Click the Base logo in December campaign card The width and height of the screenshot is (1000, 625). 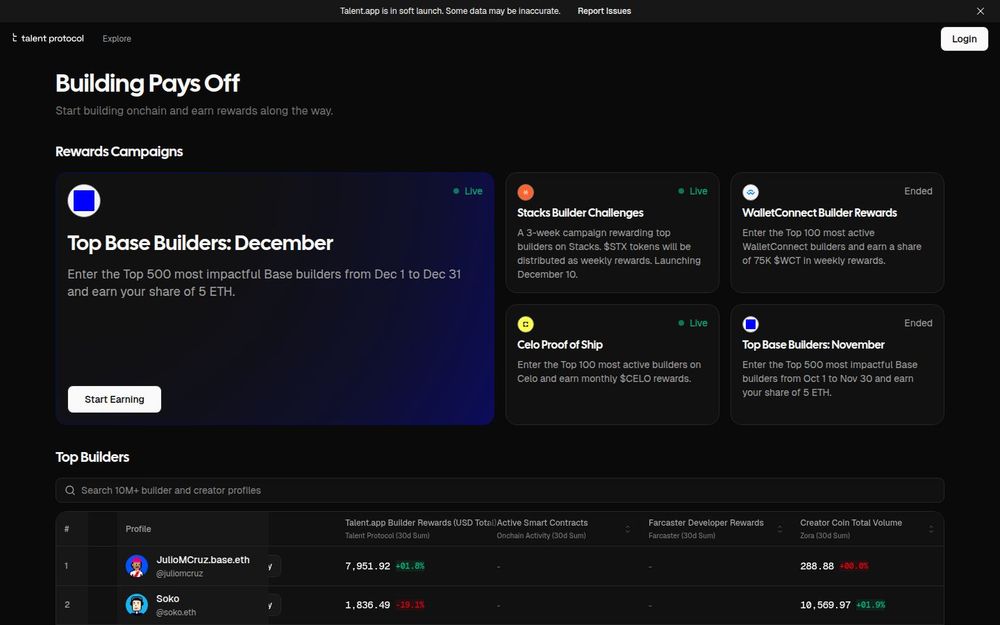(84, 201)
